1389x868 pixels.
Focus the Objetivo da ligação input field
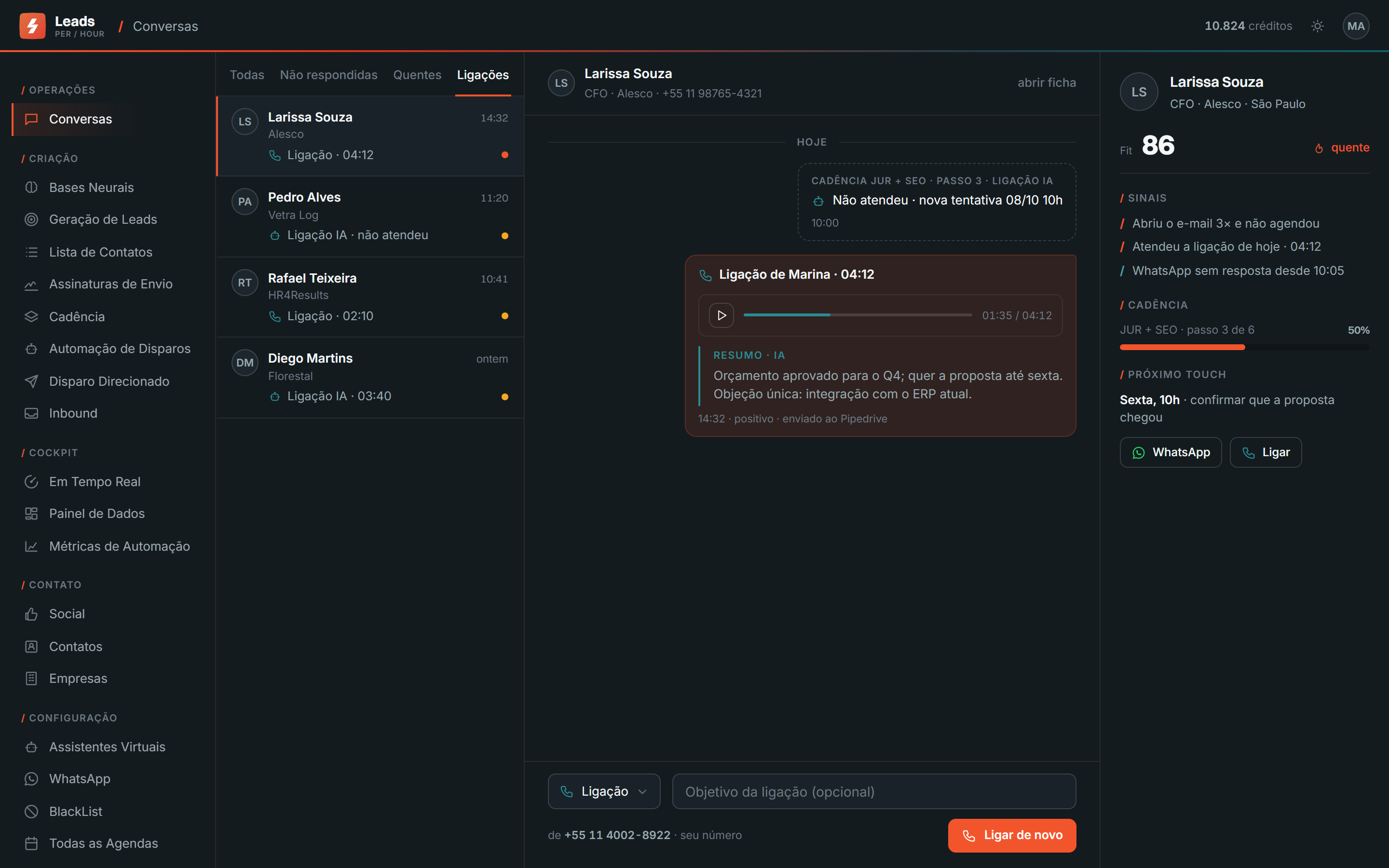coord(873,791)
